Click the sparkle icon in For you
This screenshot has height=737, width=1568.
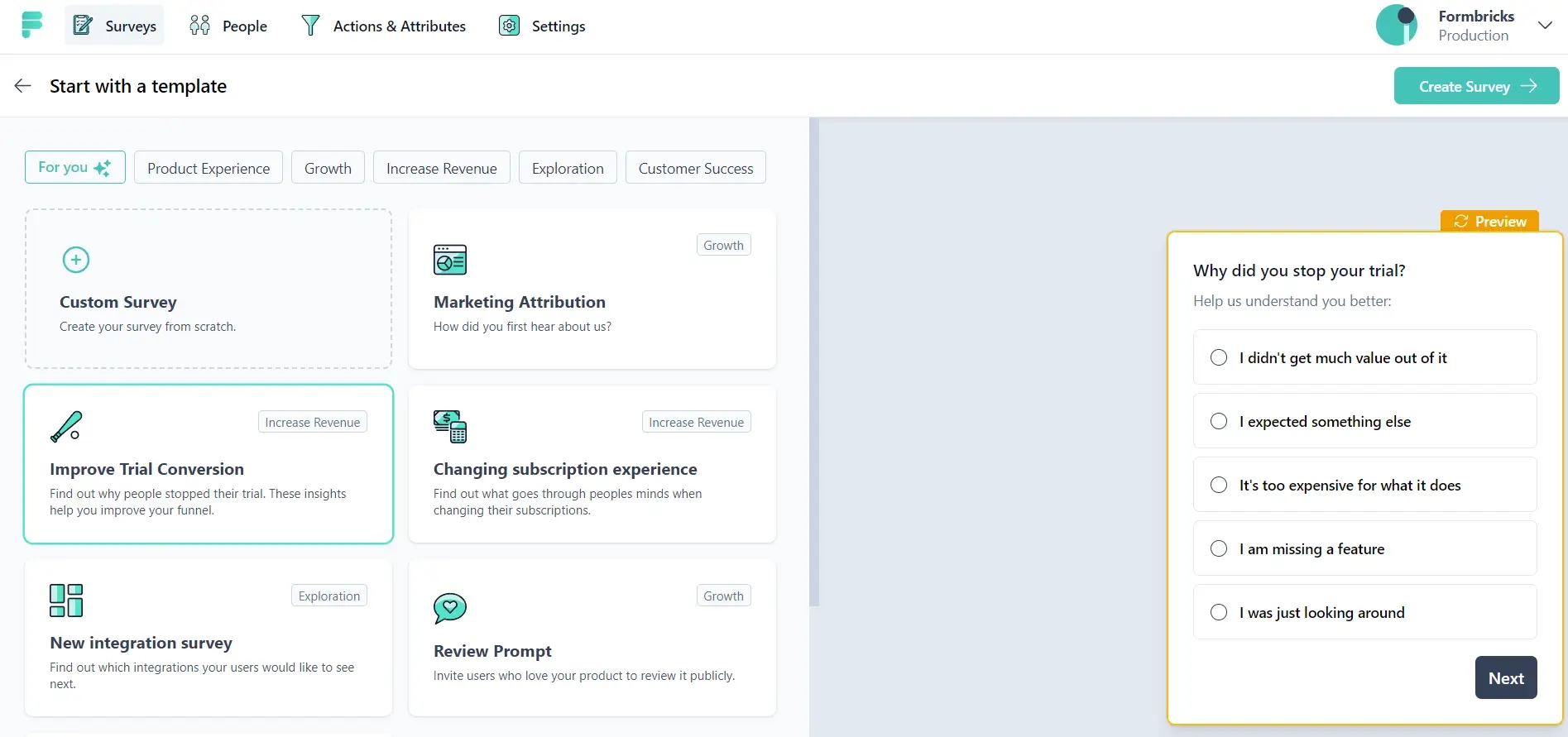click(103, 168)
